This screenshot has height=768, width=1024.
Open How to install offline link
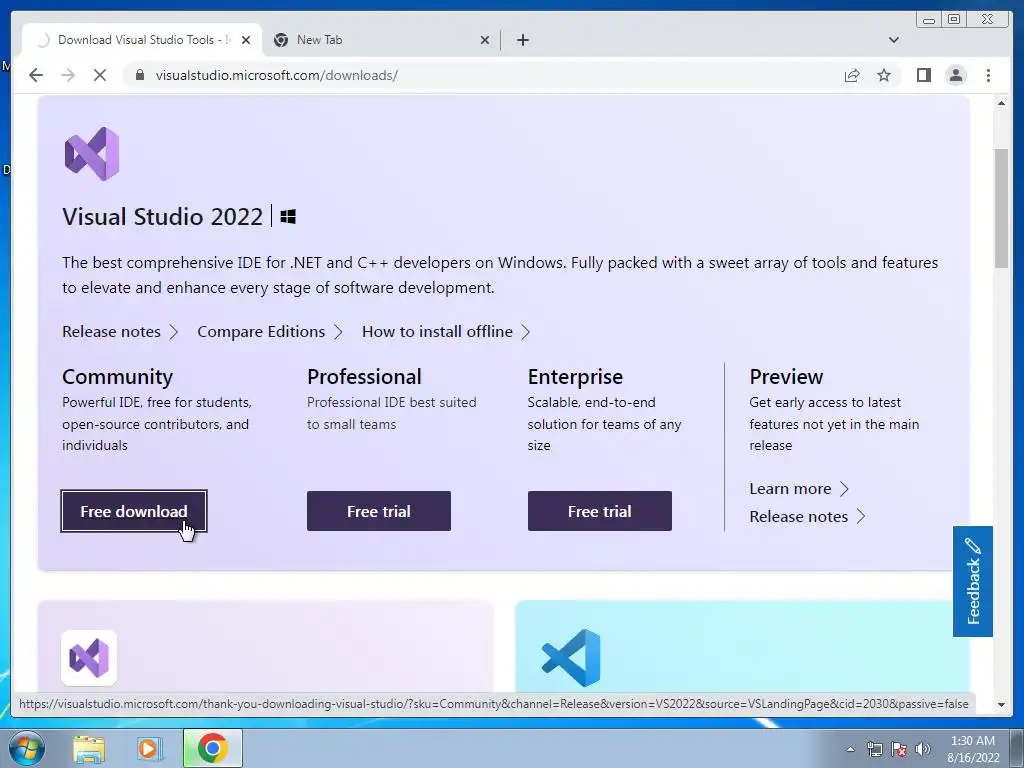click(445, 332)
